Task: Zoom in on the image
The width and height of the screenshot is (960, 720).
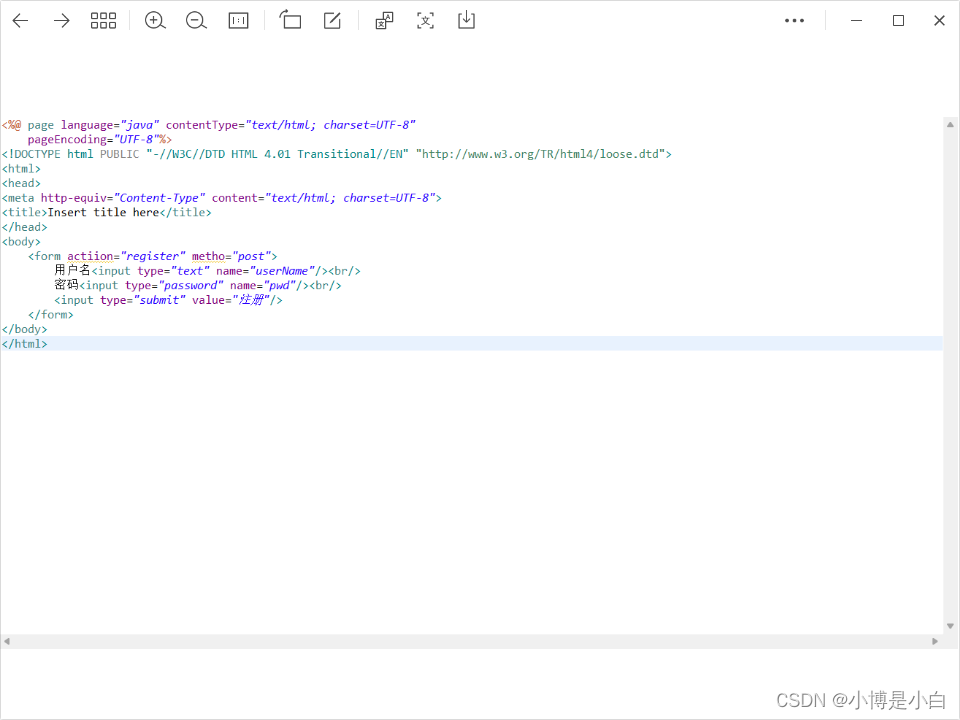Action: tap(155, 21)
